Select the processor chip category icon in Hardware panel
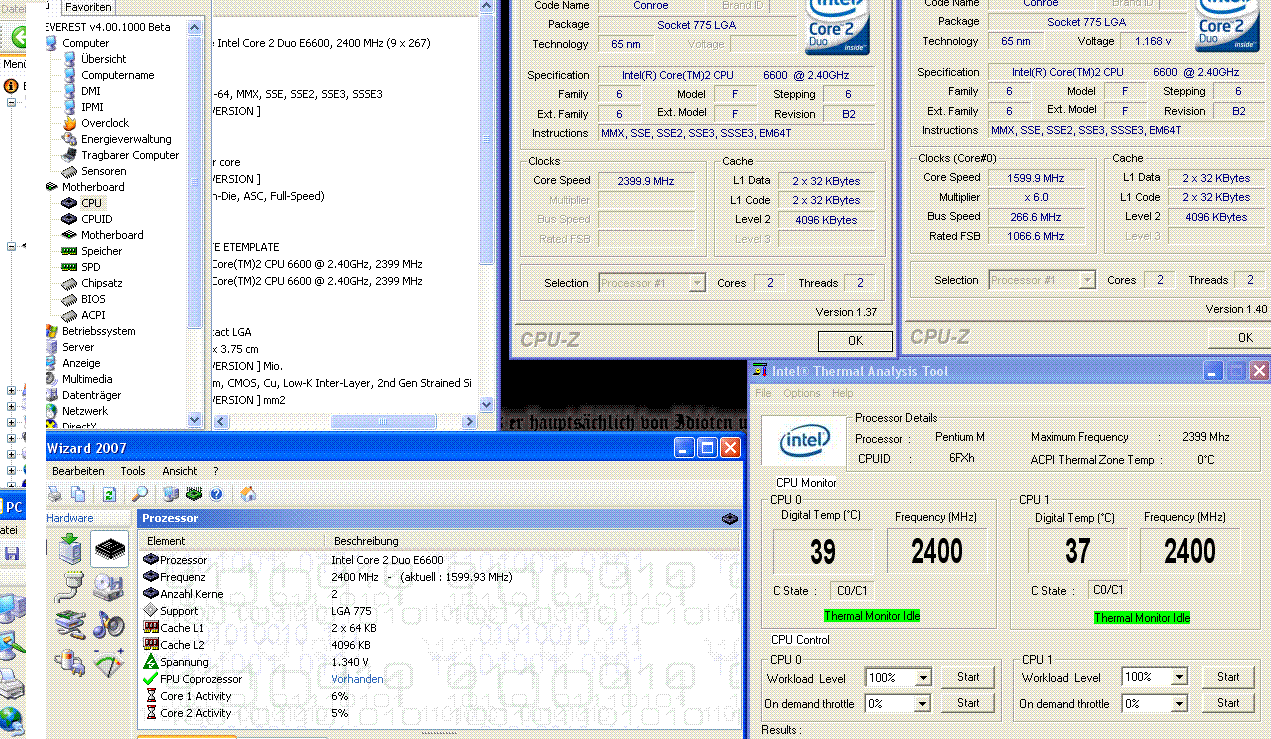 [110, 549]
